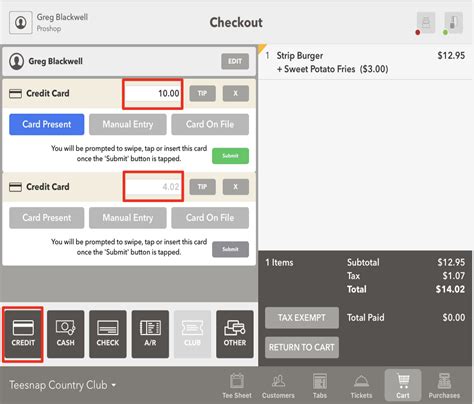The image size is (474, 404).
Task: Go to the Tickets tab
Action: click(x=361, y=385)
